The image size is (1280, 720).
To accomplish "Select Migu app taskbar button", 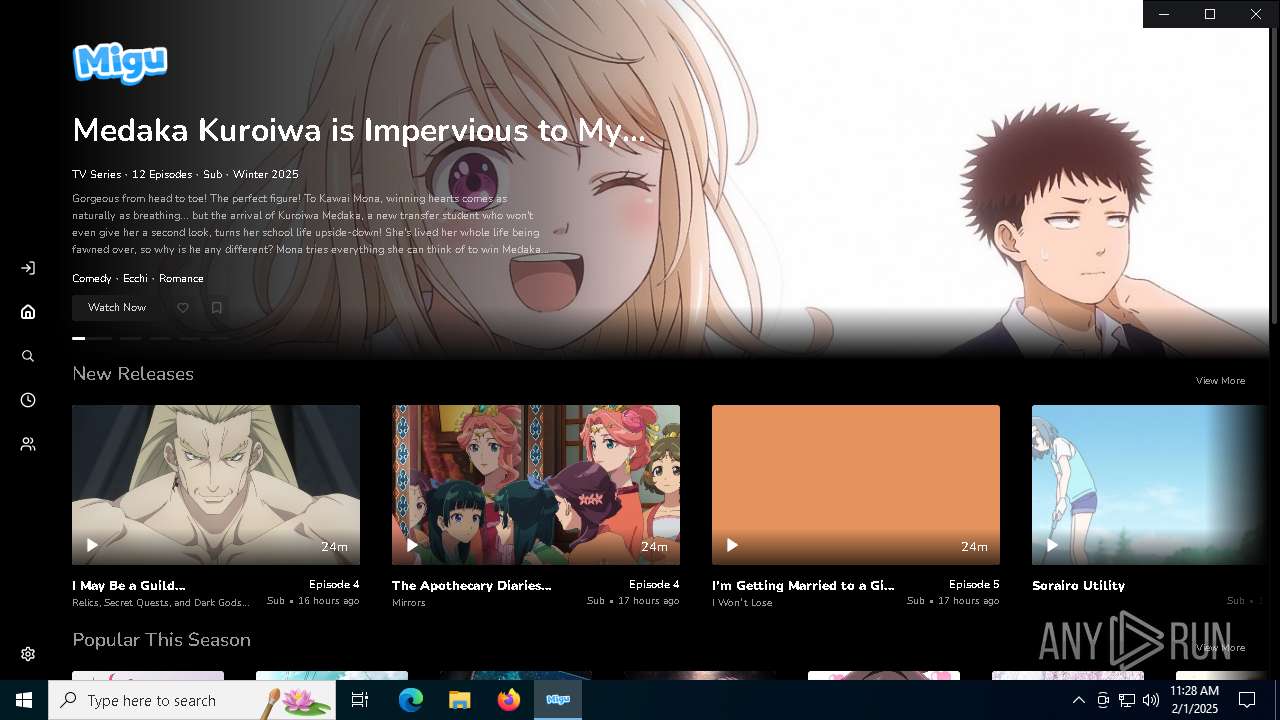I will (558, 700).
